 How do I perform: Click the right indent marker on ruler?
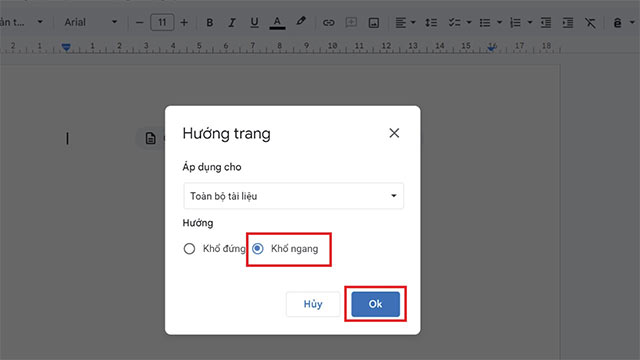tap(492, 48)
